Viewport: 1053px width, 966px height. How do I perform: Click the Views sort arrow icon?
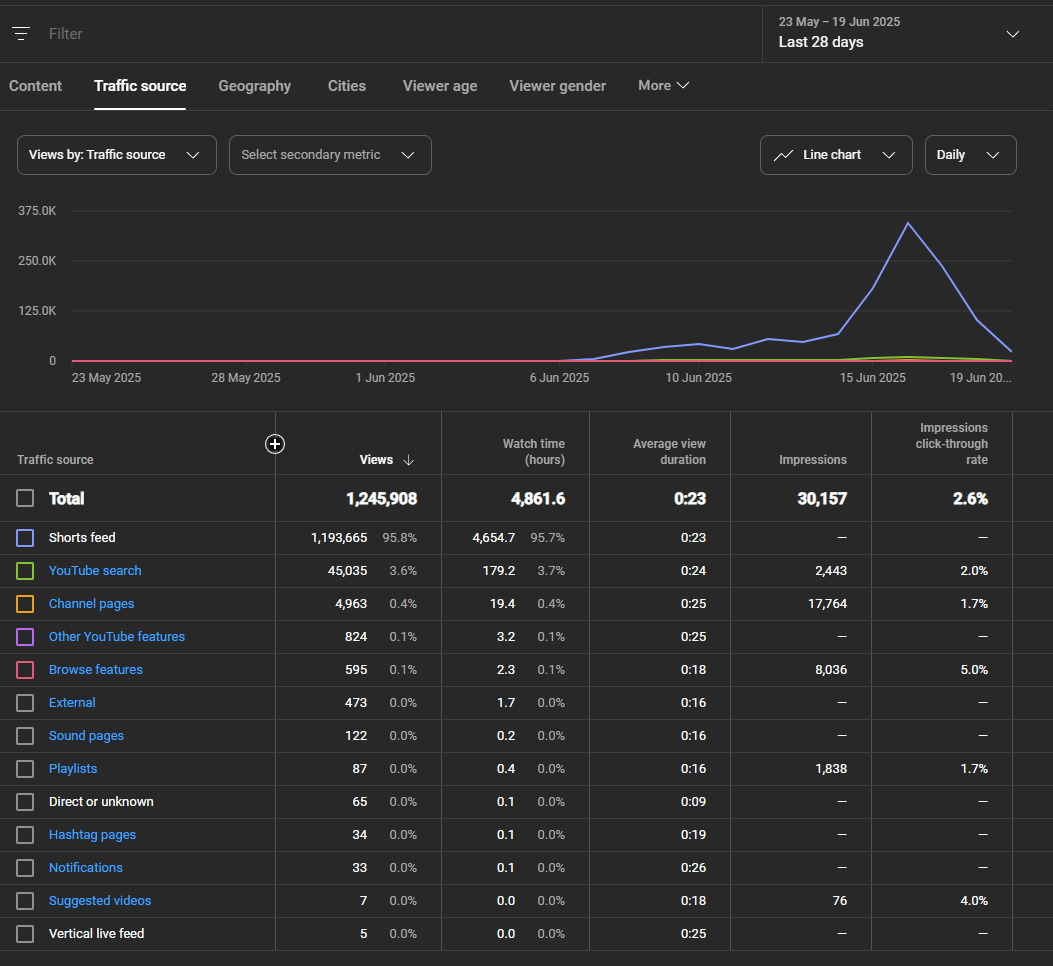[408, 460]
